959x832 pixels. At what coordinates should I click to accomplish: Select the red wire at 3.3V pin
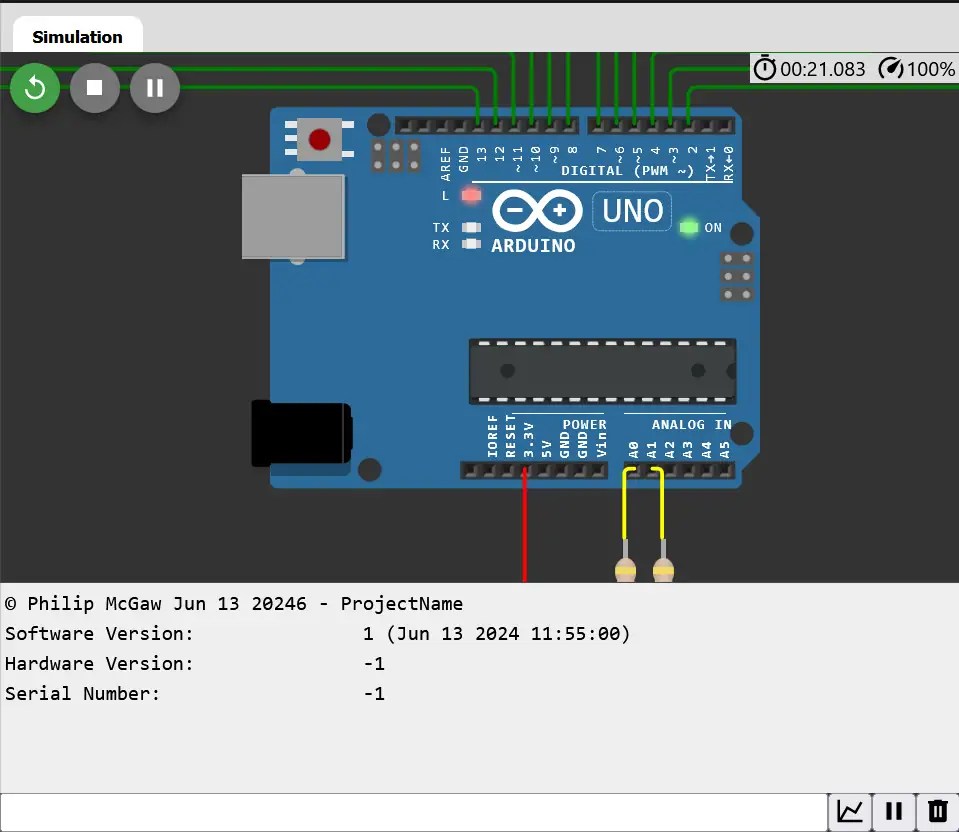click(x=524, y=526)
